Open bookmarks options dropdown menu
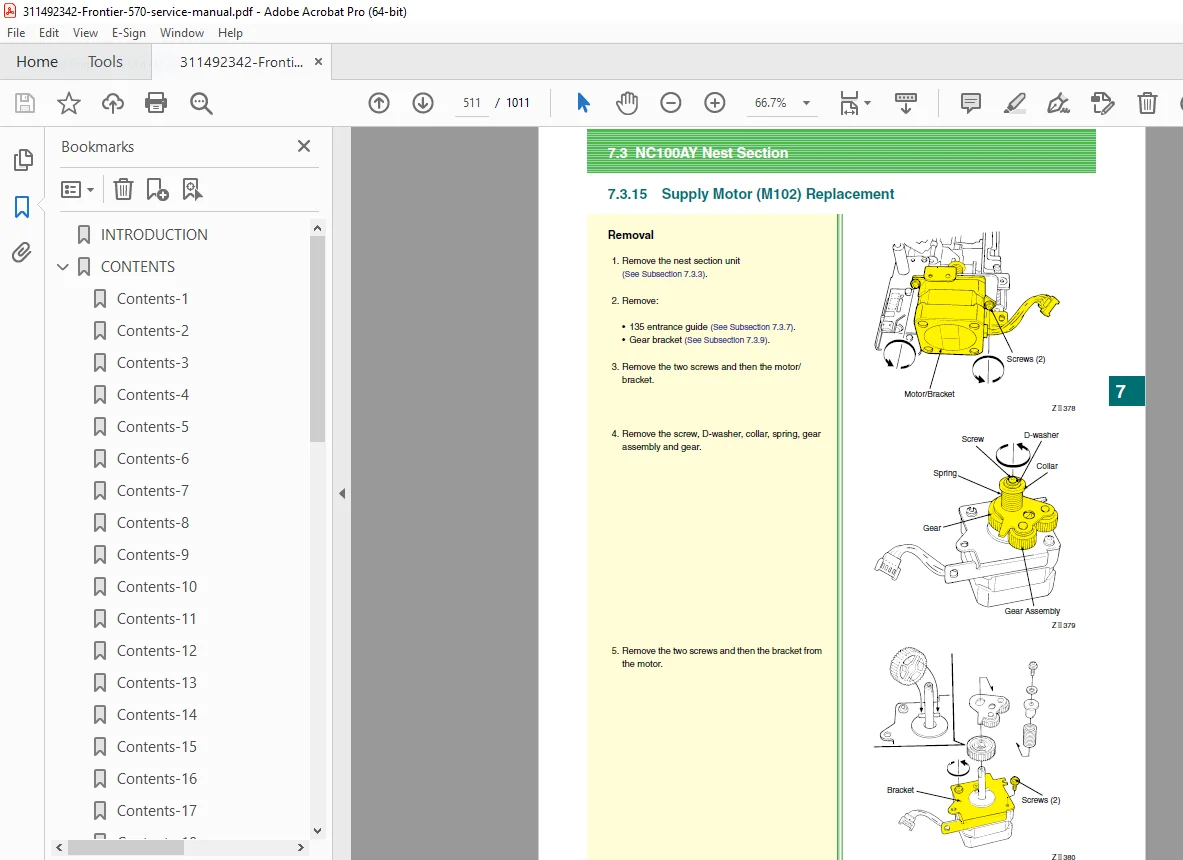 coord(77,189)
